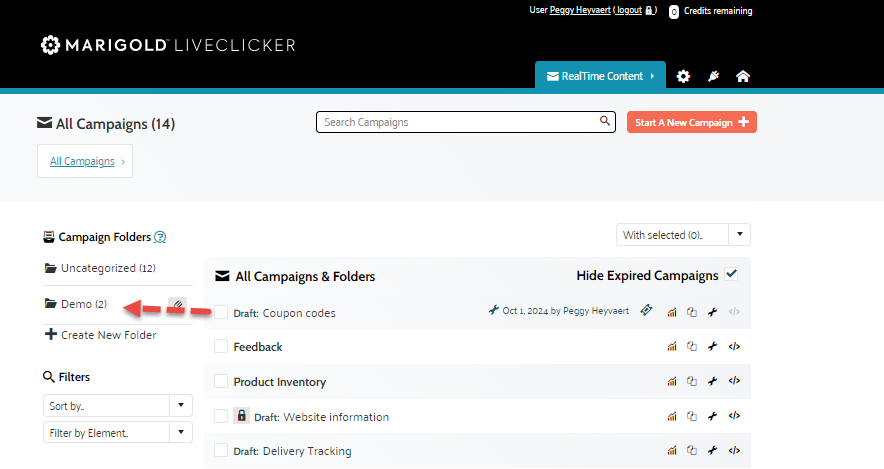Go to home via house icon

click(x=742, y=76)
